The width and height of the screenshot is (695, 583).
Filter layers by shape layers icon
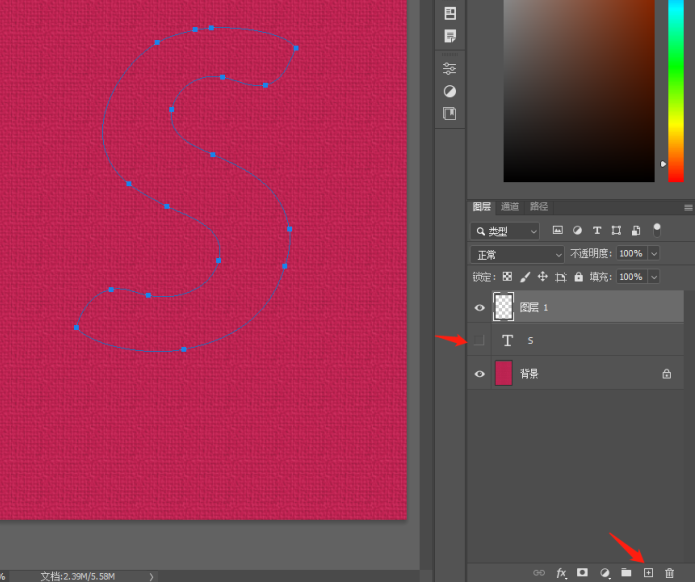coord(616,230)
